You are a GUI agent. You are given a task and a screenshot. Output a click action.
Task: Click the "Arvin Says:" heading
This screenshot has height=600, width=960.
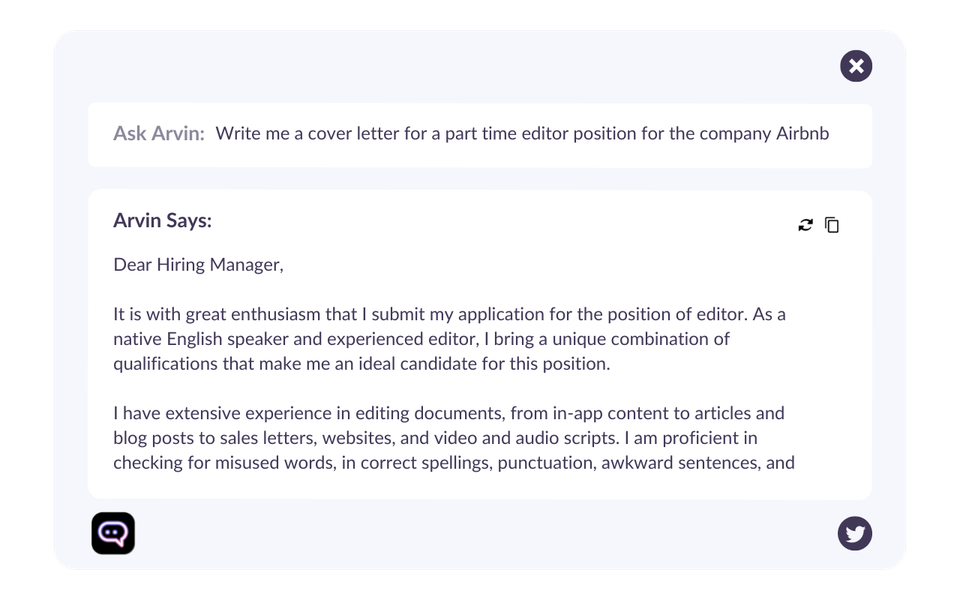[x=162, y=220]
